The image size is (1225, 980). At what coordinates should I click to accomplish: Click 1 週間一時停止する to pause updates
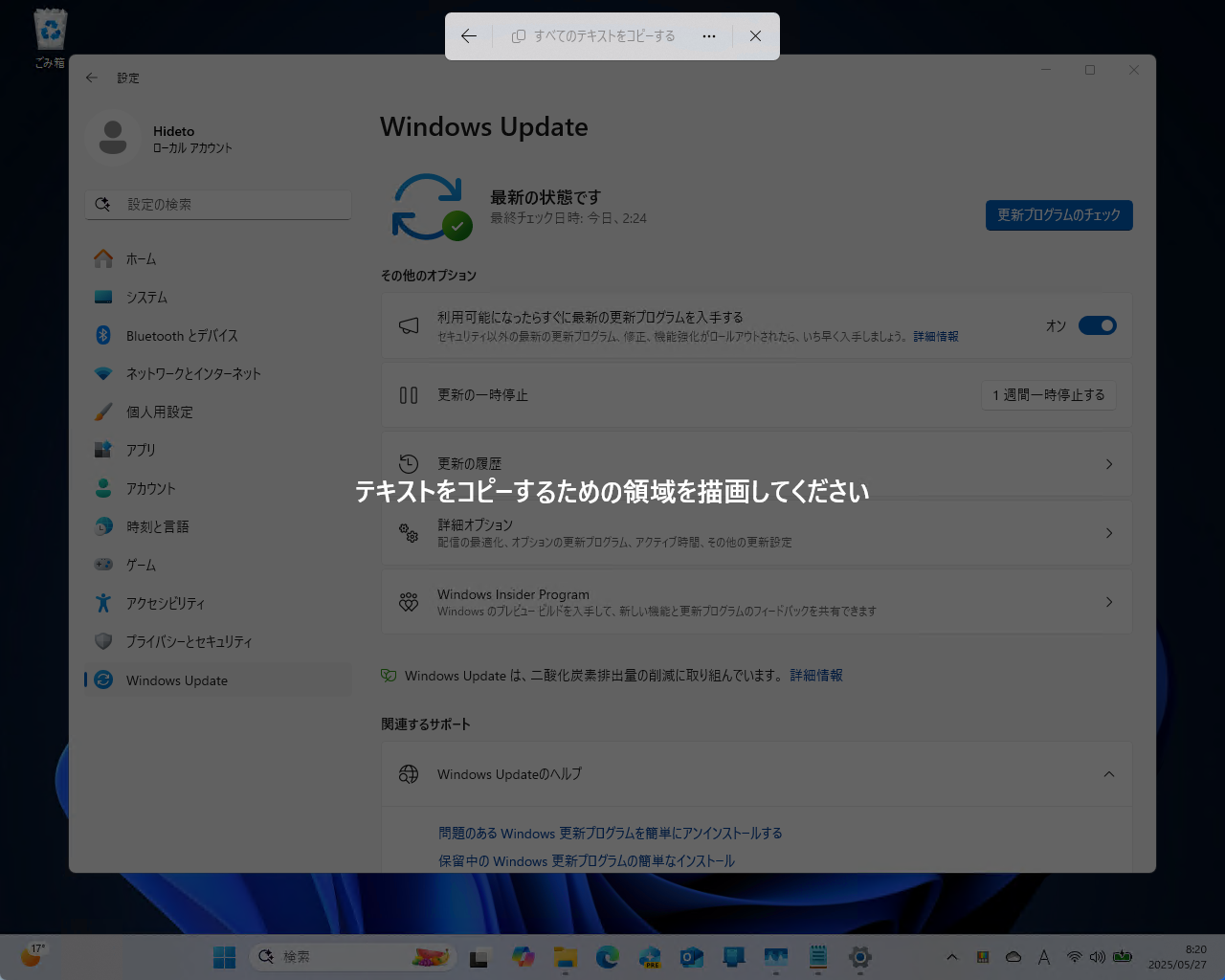tap(1049, 395)
